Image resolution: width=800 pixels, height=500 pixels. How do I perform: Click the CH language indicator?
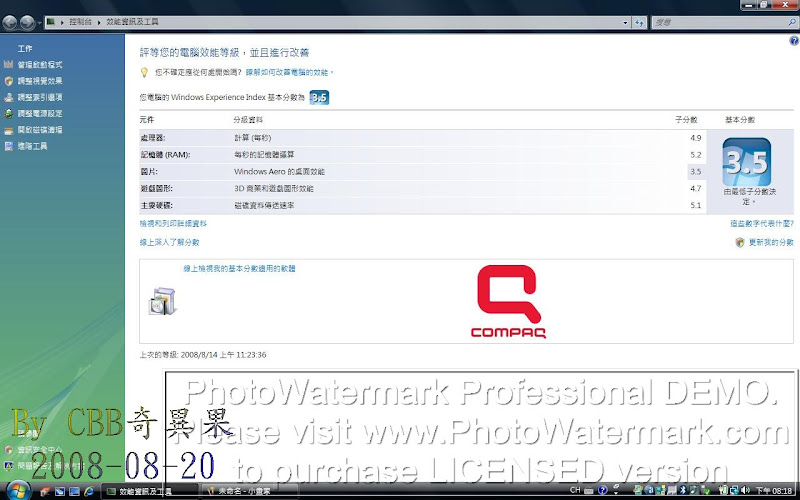[x=575, y=490]
